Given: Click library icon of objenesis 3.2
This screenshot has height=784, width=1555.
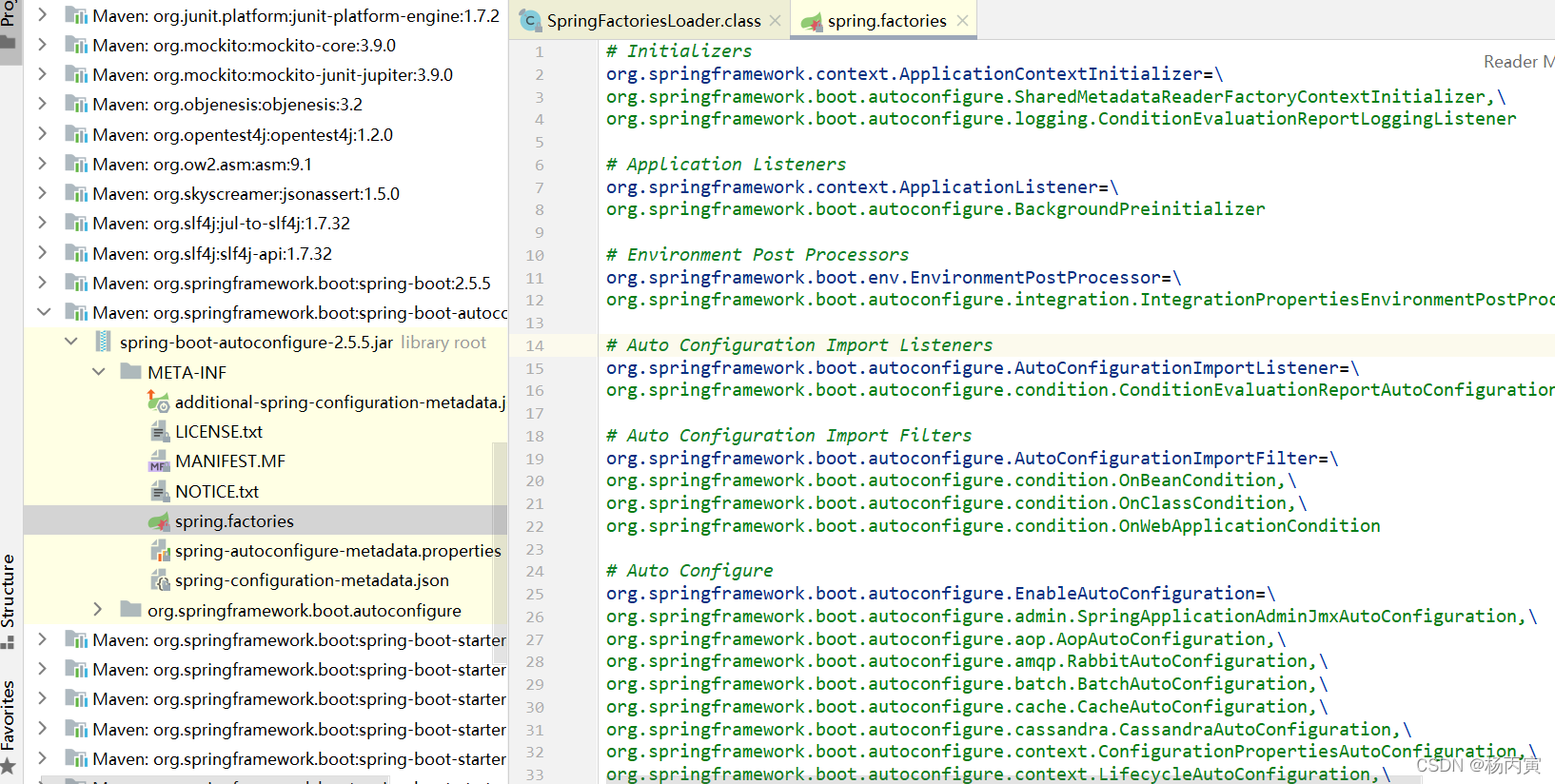Looking at the screenshot, I should (75, 104).
